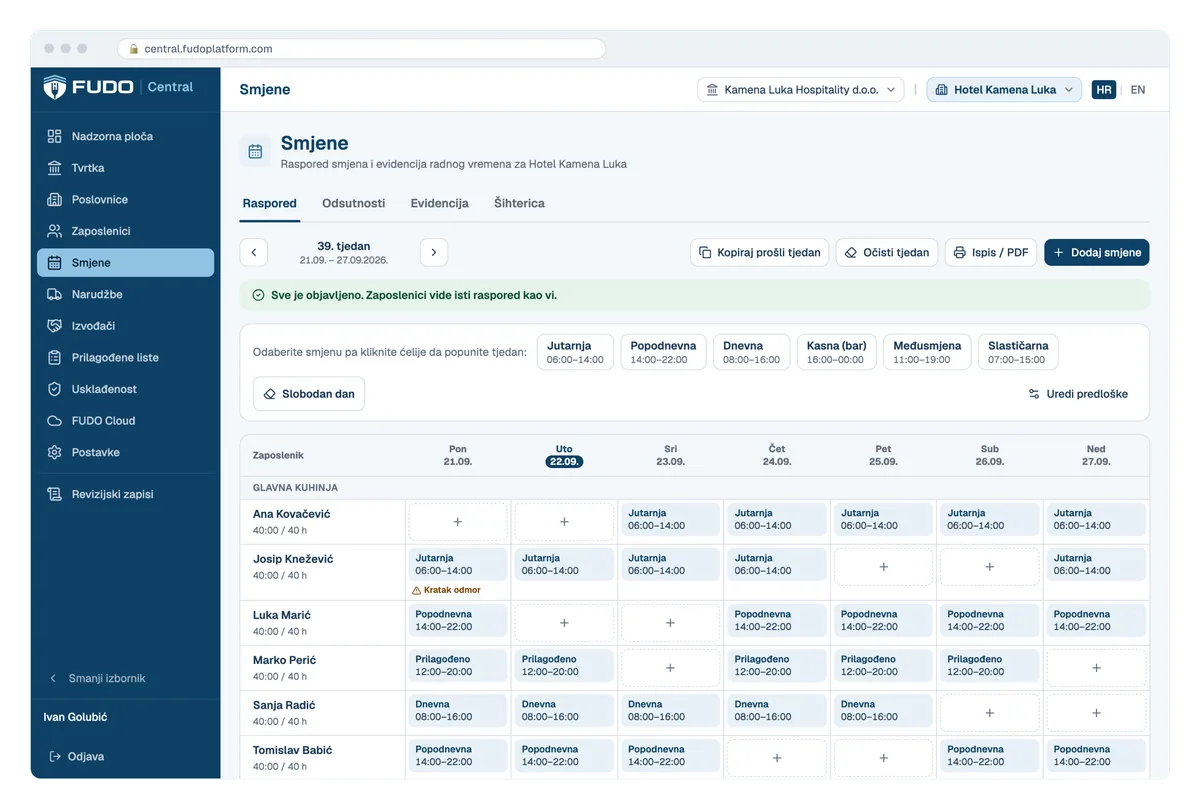
Task: Click the Poslovnice building icon in sidebar
Action: pos(55,200)
